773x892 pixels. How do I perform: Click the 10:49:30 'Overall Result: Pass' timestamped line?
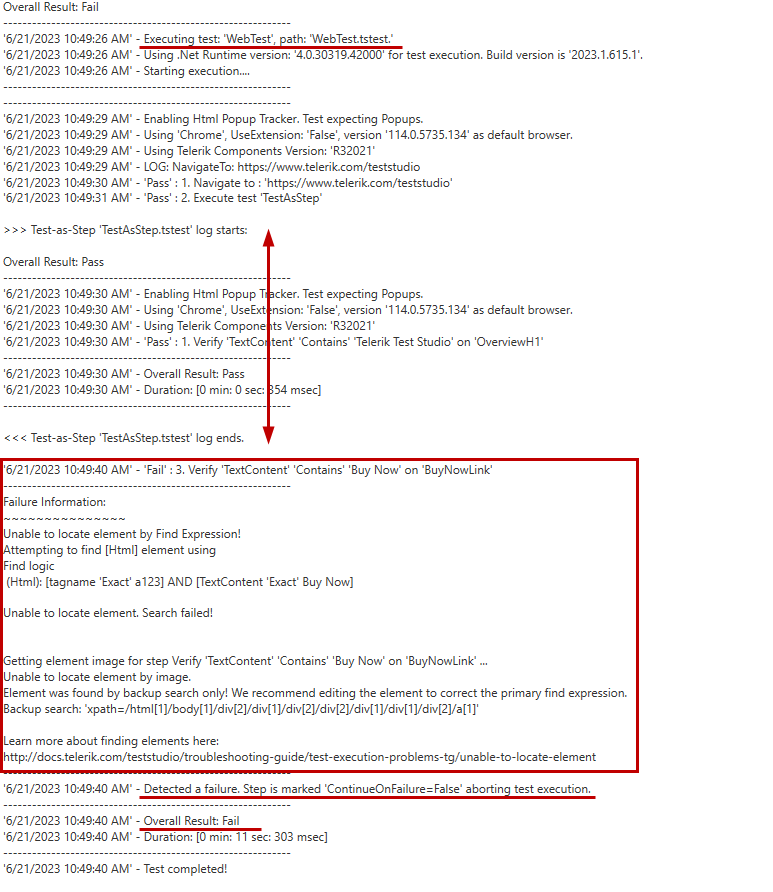coord(124,374)
